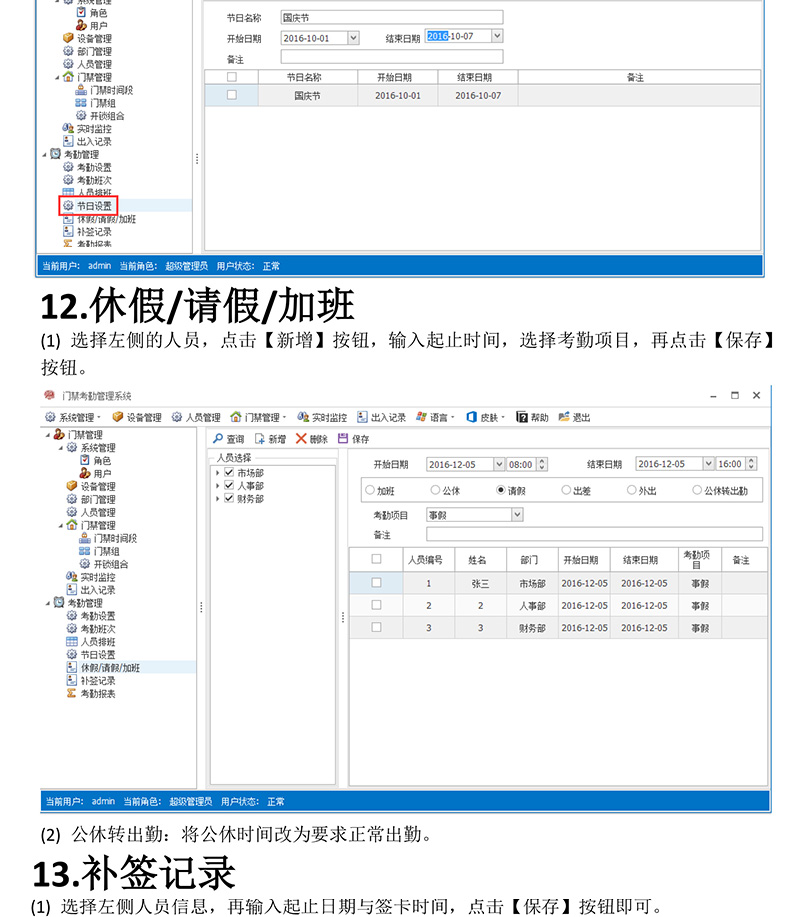Image resolution: width=790 pixels, height=917 pixels.
Task: Click the spinner beside the 08:00 time
Action: [542, 464]
